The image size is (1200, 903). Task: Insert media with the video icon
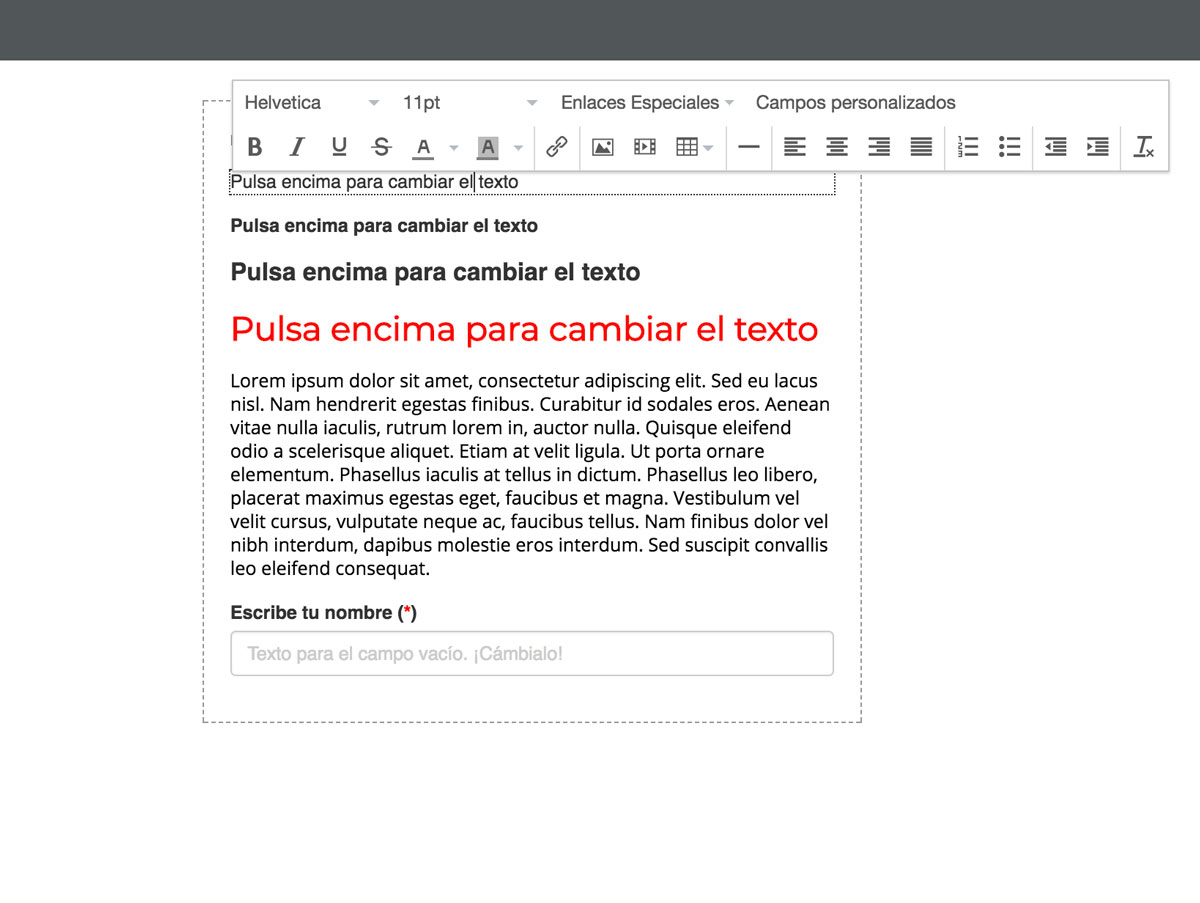645,147
